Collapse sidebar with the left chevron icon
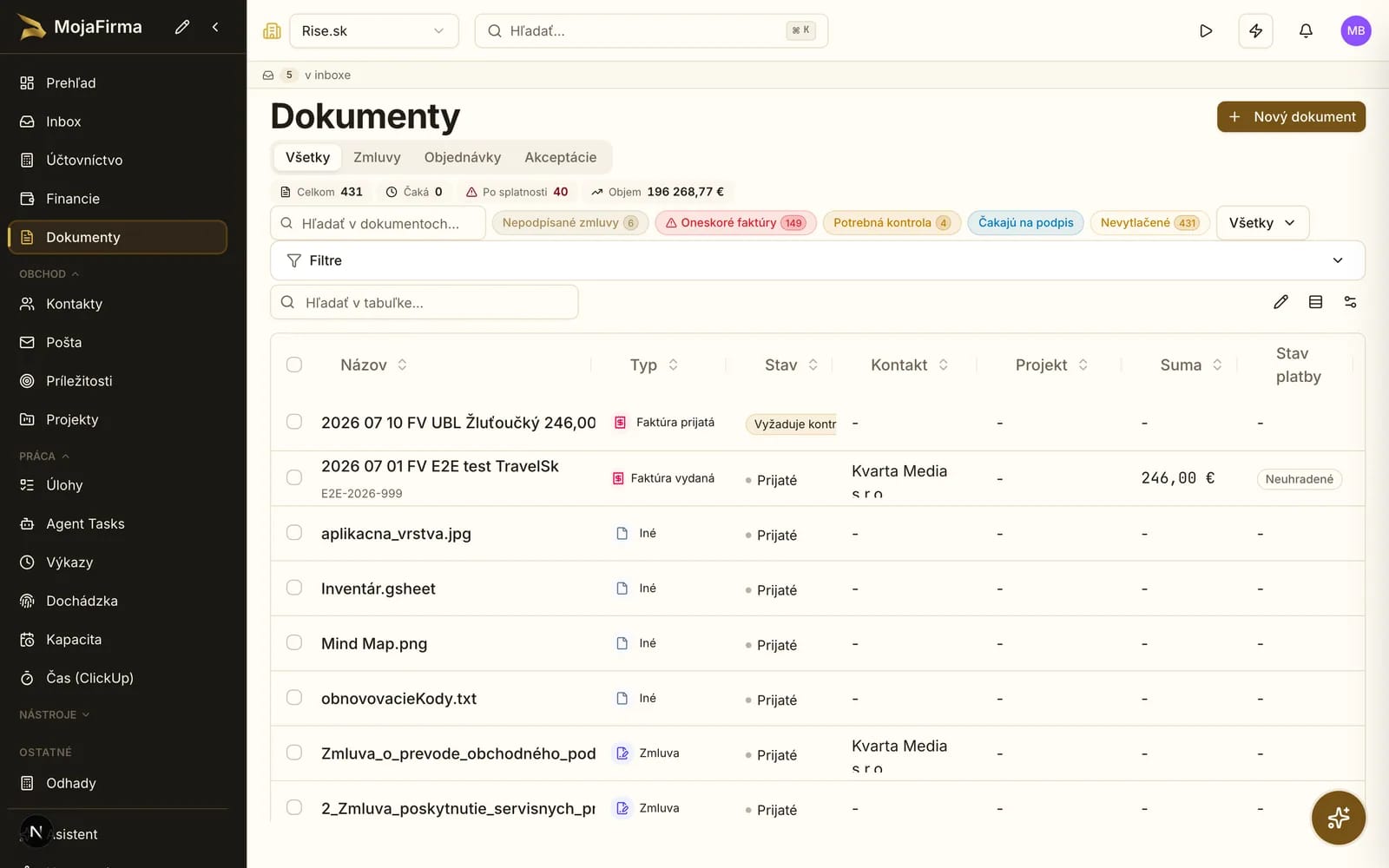 pyautogui.click(x=215, y=27)
